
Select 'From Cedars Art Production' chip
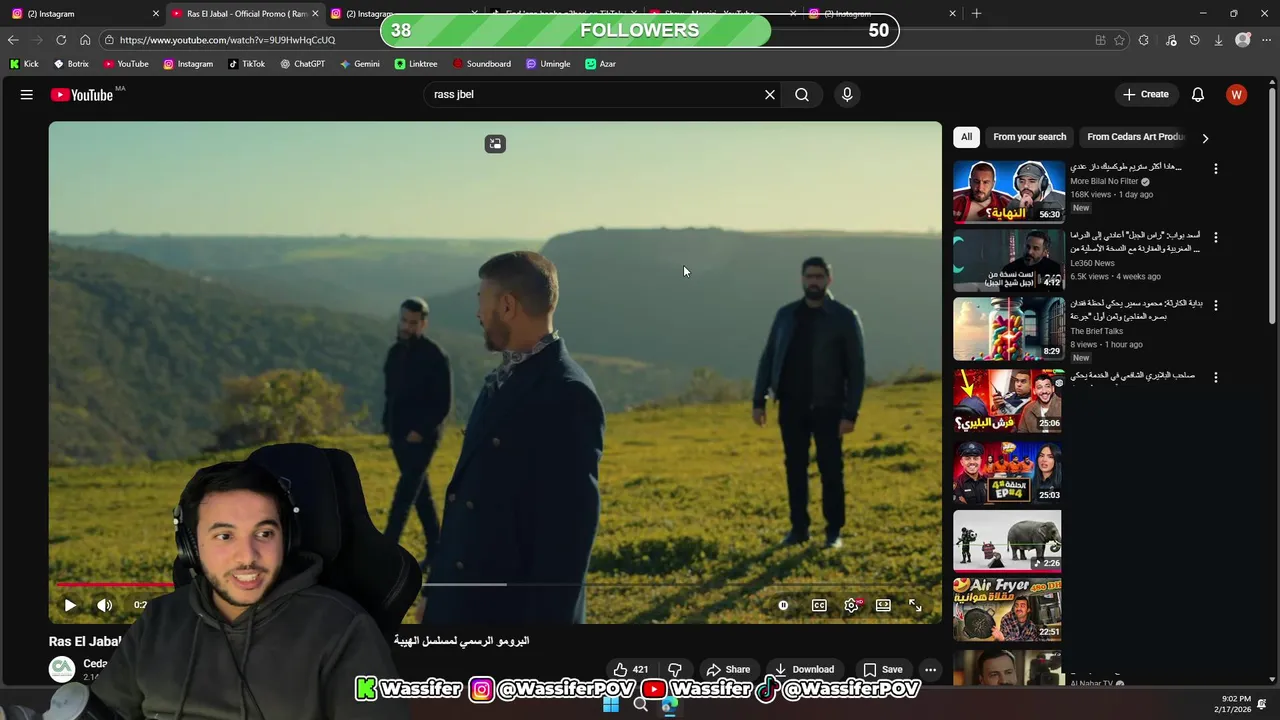pyautogui.click(x=1136, y=137)
